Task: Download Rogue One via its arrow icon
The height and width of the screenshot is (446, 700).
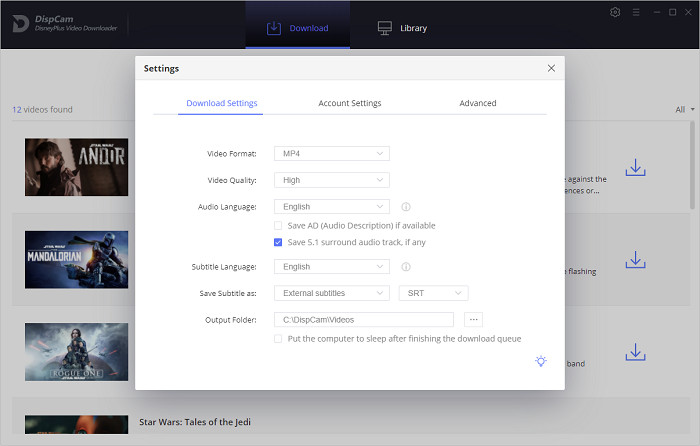Action: 635,352
